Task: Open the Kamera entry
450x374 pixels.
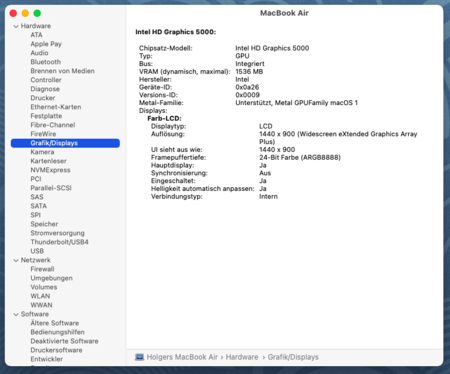Action: [x=42, y=152]
